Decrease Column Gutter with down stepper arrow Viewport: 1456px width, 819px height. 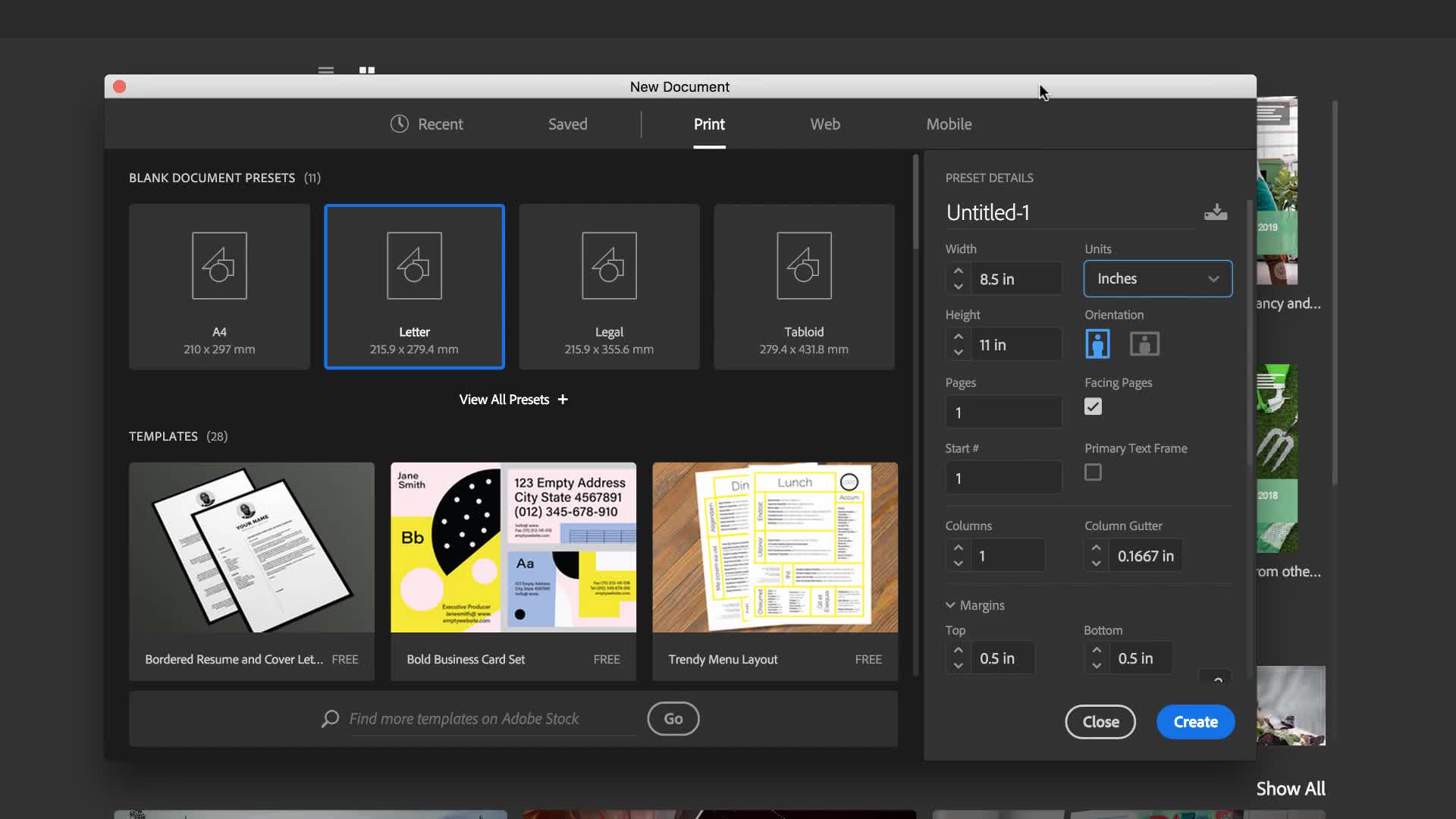pyautogui.click(x=1097, y=563)
